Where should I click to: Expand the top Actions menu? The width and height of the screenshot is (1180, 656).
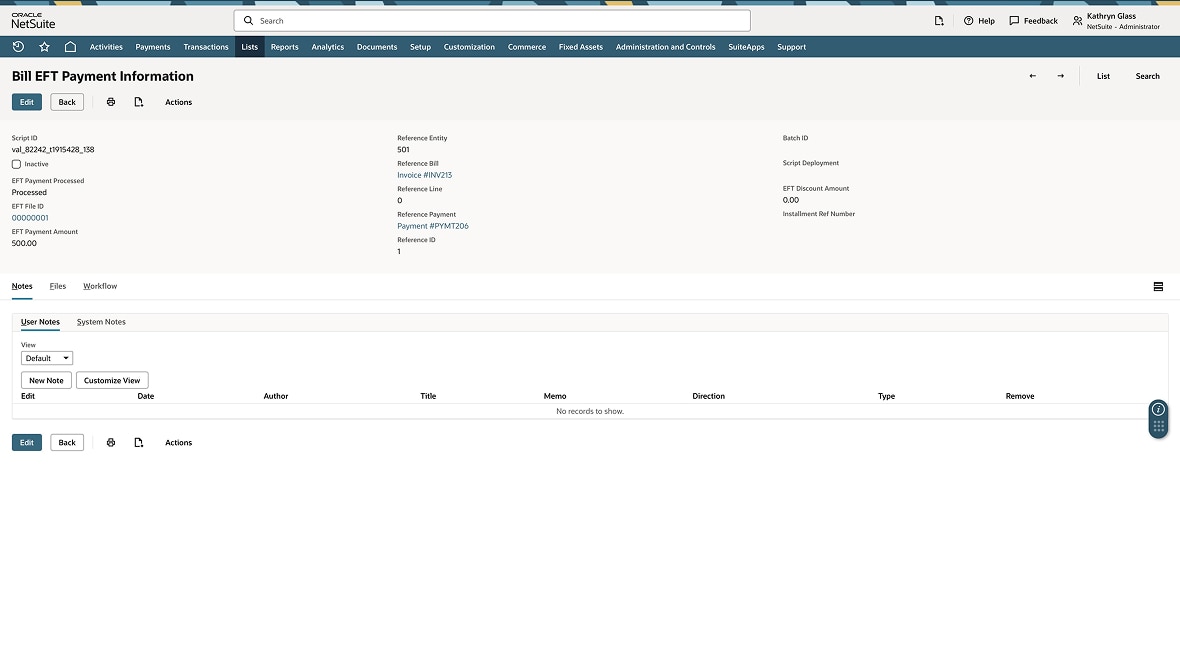click(178, 102)
